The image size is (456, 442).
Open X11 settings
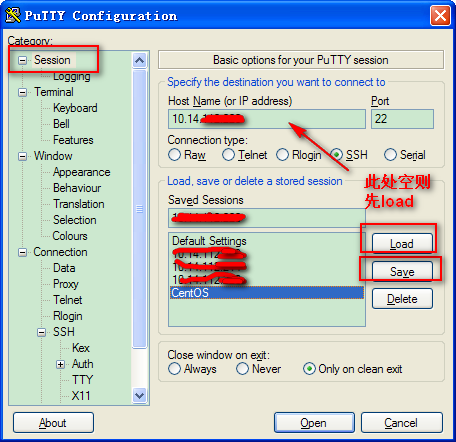pyautogui.click(x=81, y=396)
